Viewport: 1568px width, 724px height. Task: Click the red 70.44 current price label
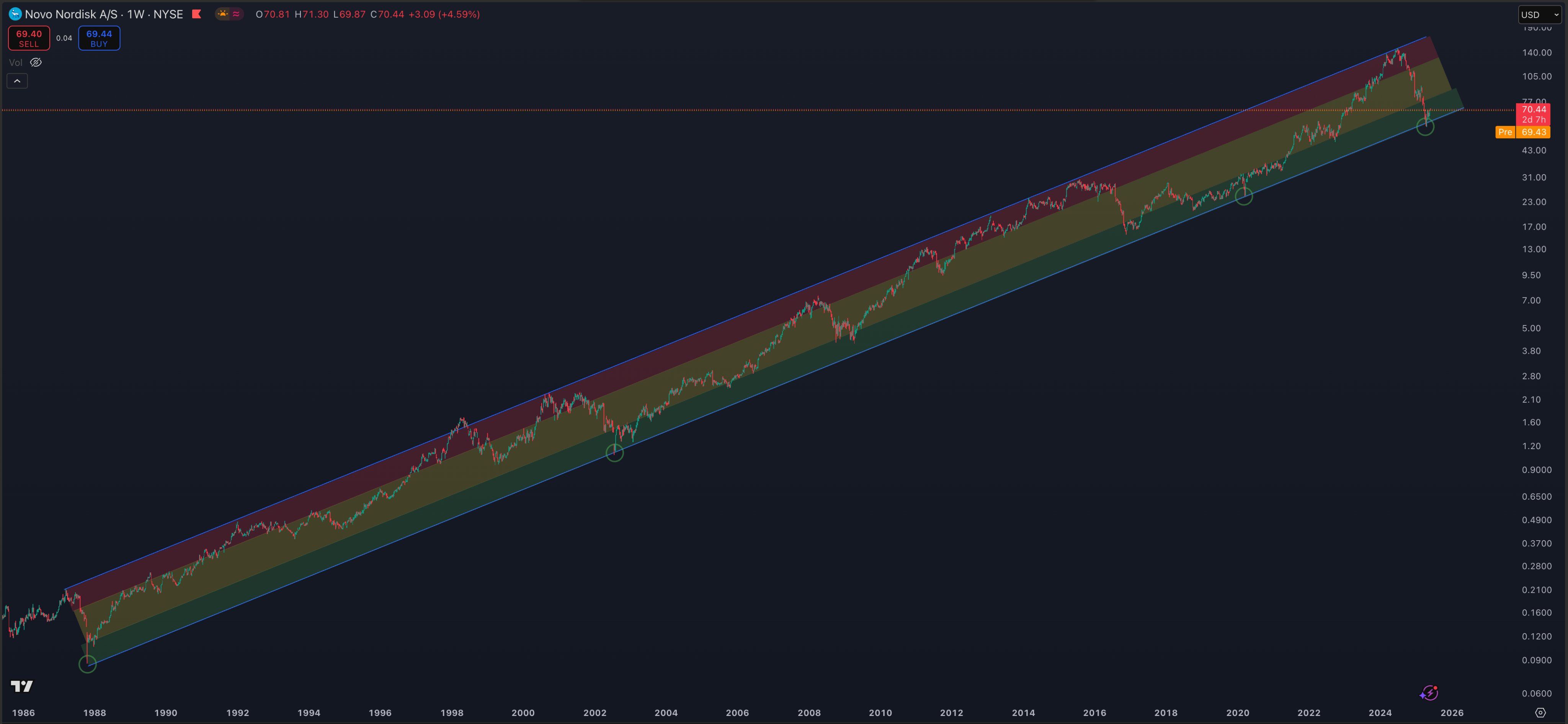click(1533, 109)
